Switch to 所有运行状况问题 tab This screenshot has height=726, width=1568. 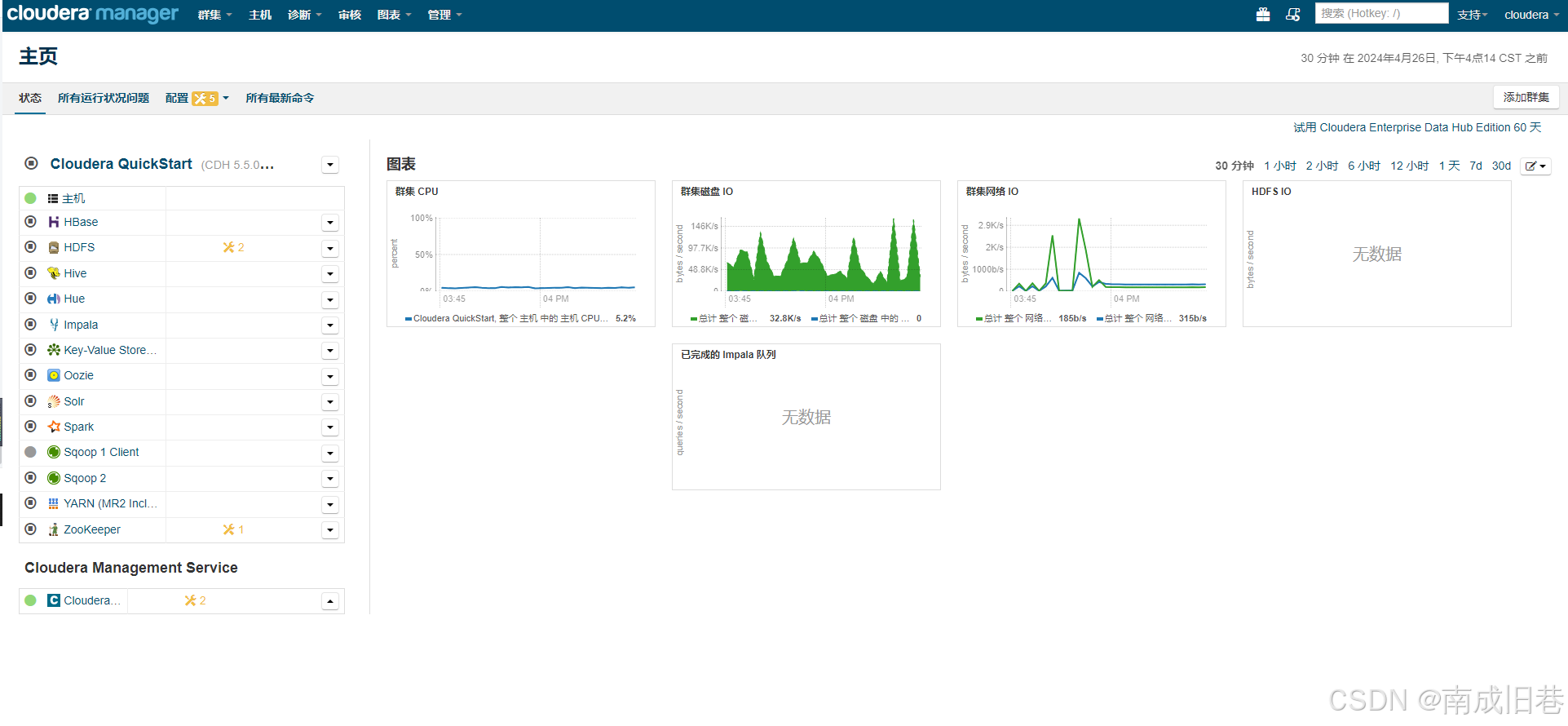[104, 98]
